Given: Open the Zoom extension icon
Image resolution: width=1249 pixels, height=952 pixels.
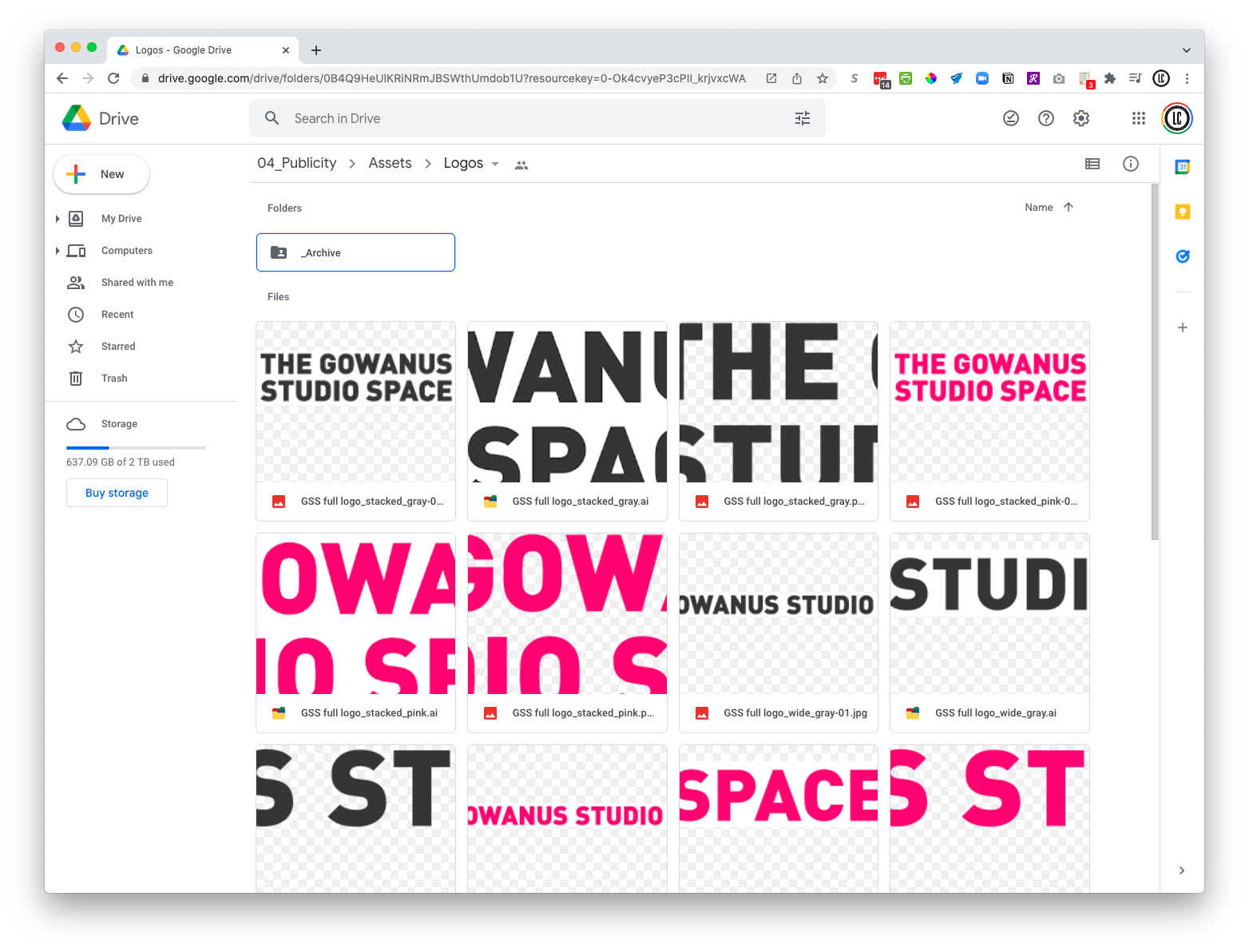Looking at the screenshot, I should pos(982,78).
